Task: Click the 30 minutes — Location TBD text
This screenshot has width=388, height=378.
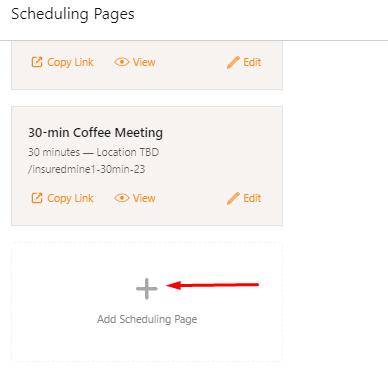Action: click(93, 152)
